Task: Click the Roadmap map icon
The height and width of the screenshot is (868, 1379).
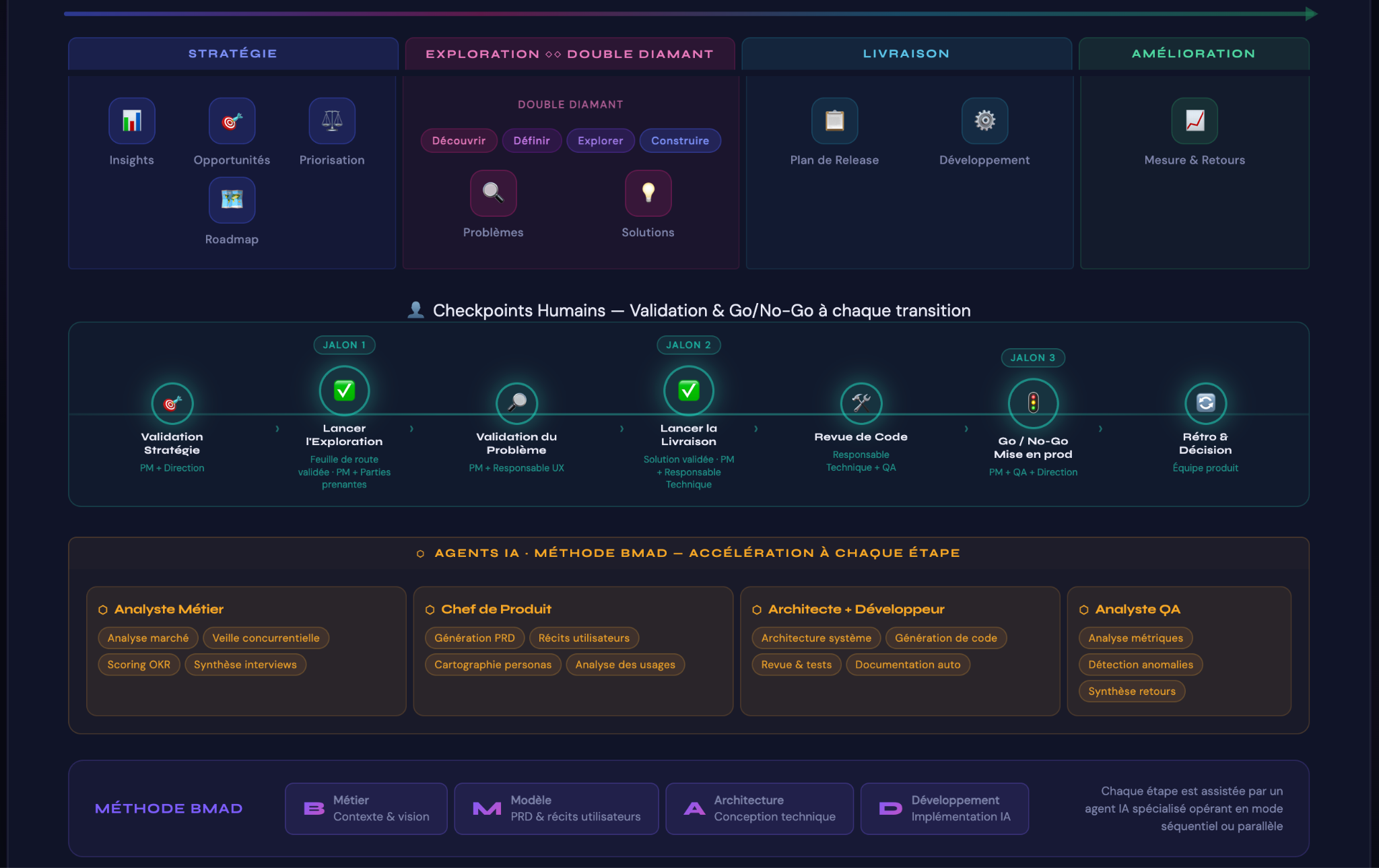Action: [x=232, y=200]
